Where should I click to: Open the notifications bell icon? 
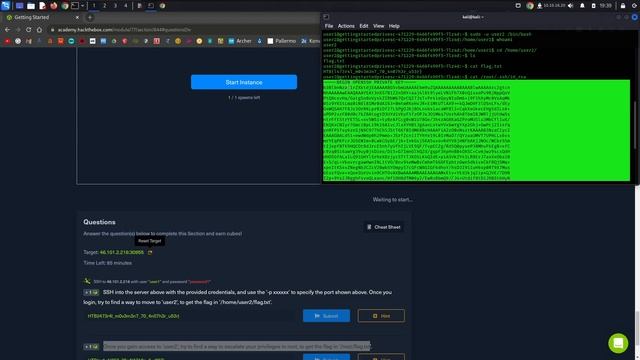click(582, 6)
